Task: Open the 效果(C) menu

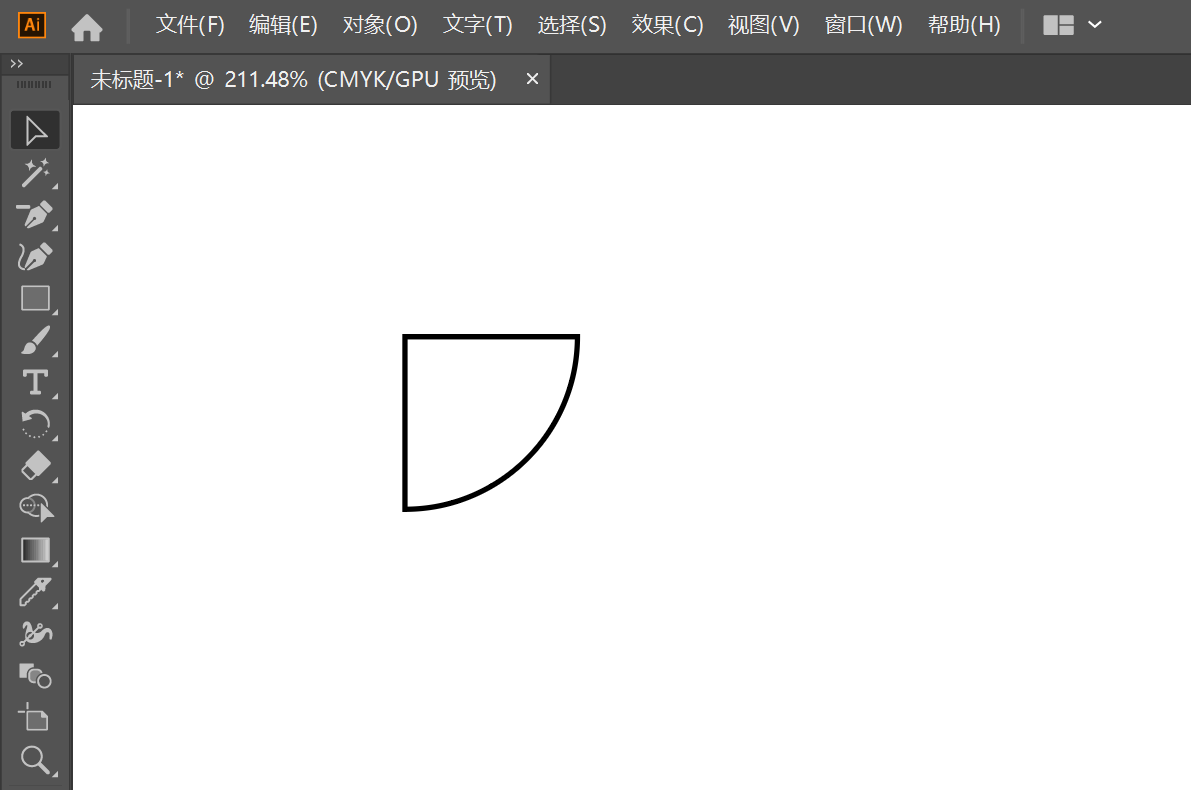Action: (x=667, y=24)
